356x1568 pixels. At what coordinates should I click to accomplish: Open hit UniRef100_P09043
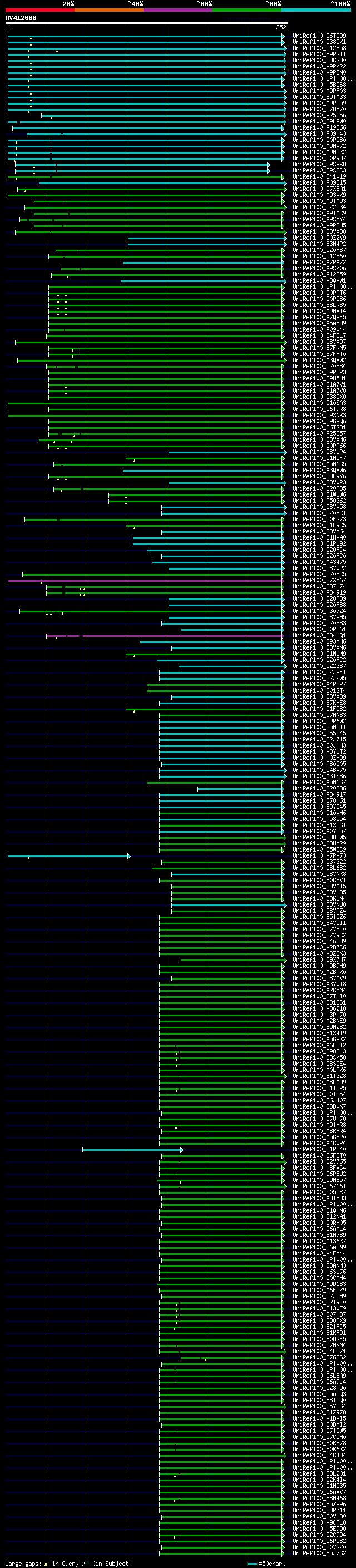coord(319,134)
